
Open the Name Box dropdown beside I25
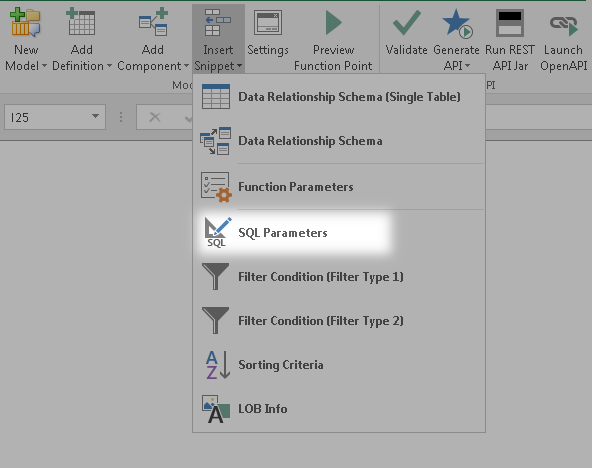[95, 117]
